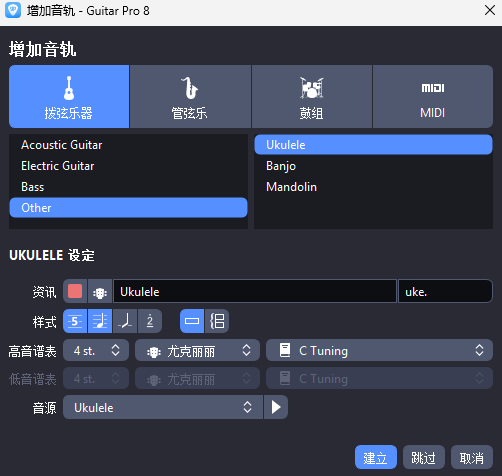Click the 取消 cancel button

(472, 457)
